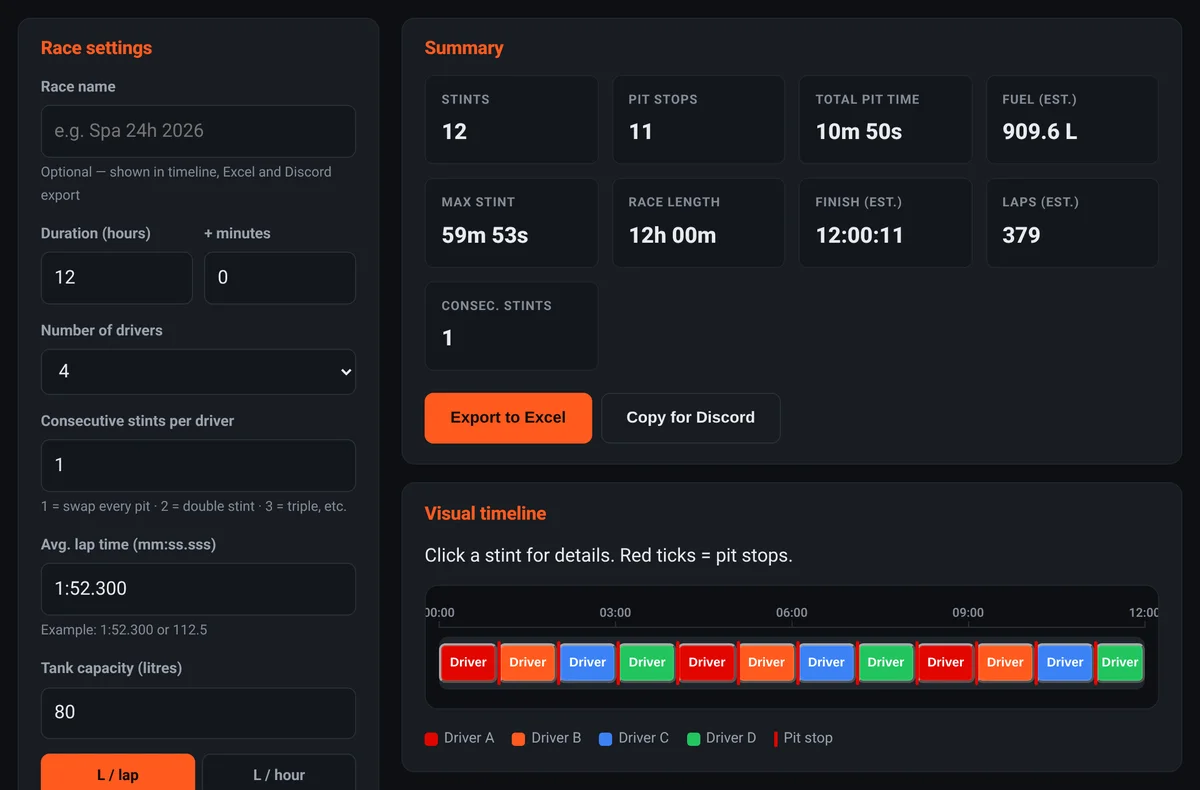Export the plan to Excel
Image resolution: width=1200 pixels, height=790 pixels.
tap(508, 418)
